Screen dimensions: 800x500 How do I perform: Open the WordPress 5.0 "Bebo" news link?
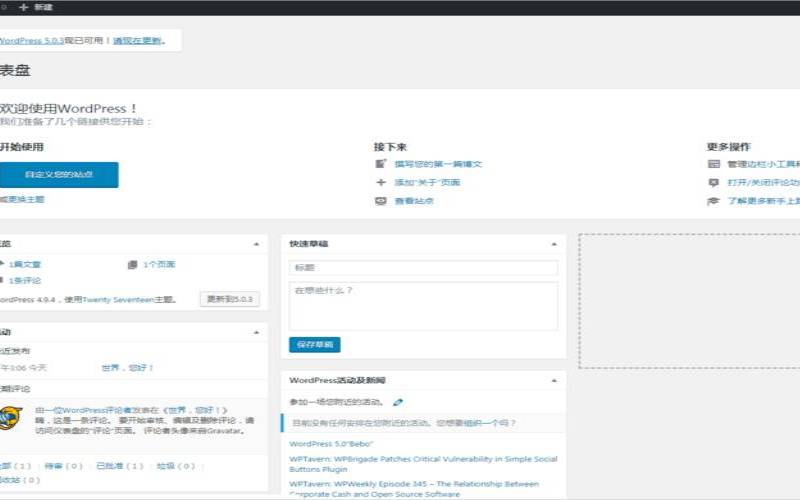[331, 444]
